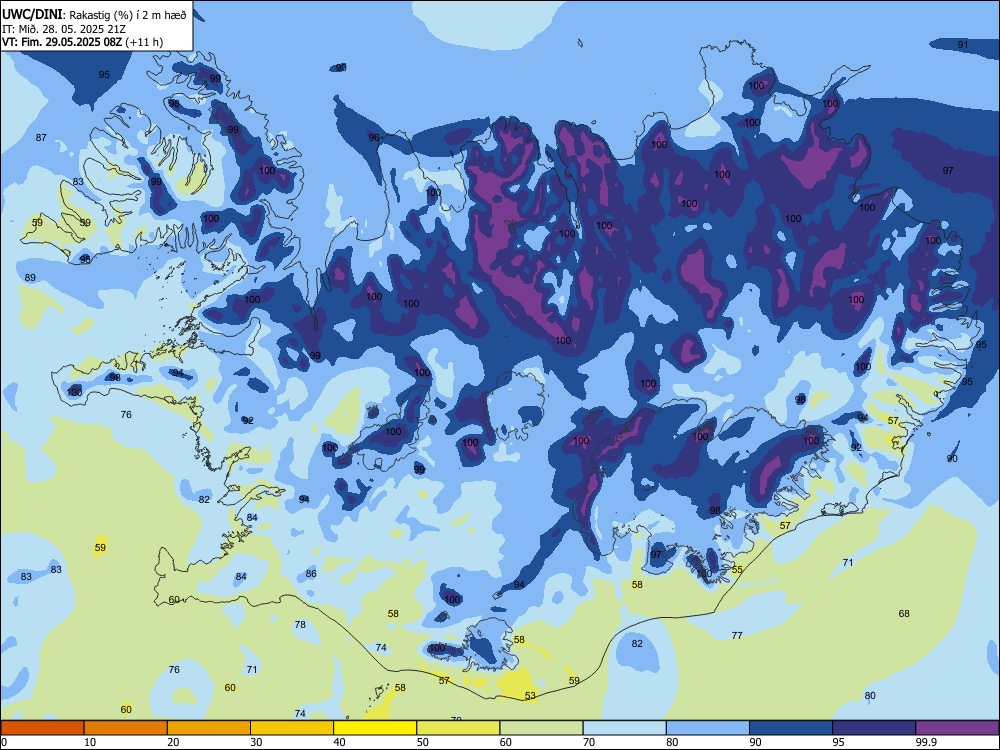The image size is (1000, 750).
Task: Click the 89 humidity value on the map
Action: (30, 277)
